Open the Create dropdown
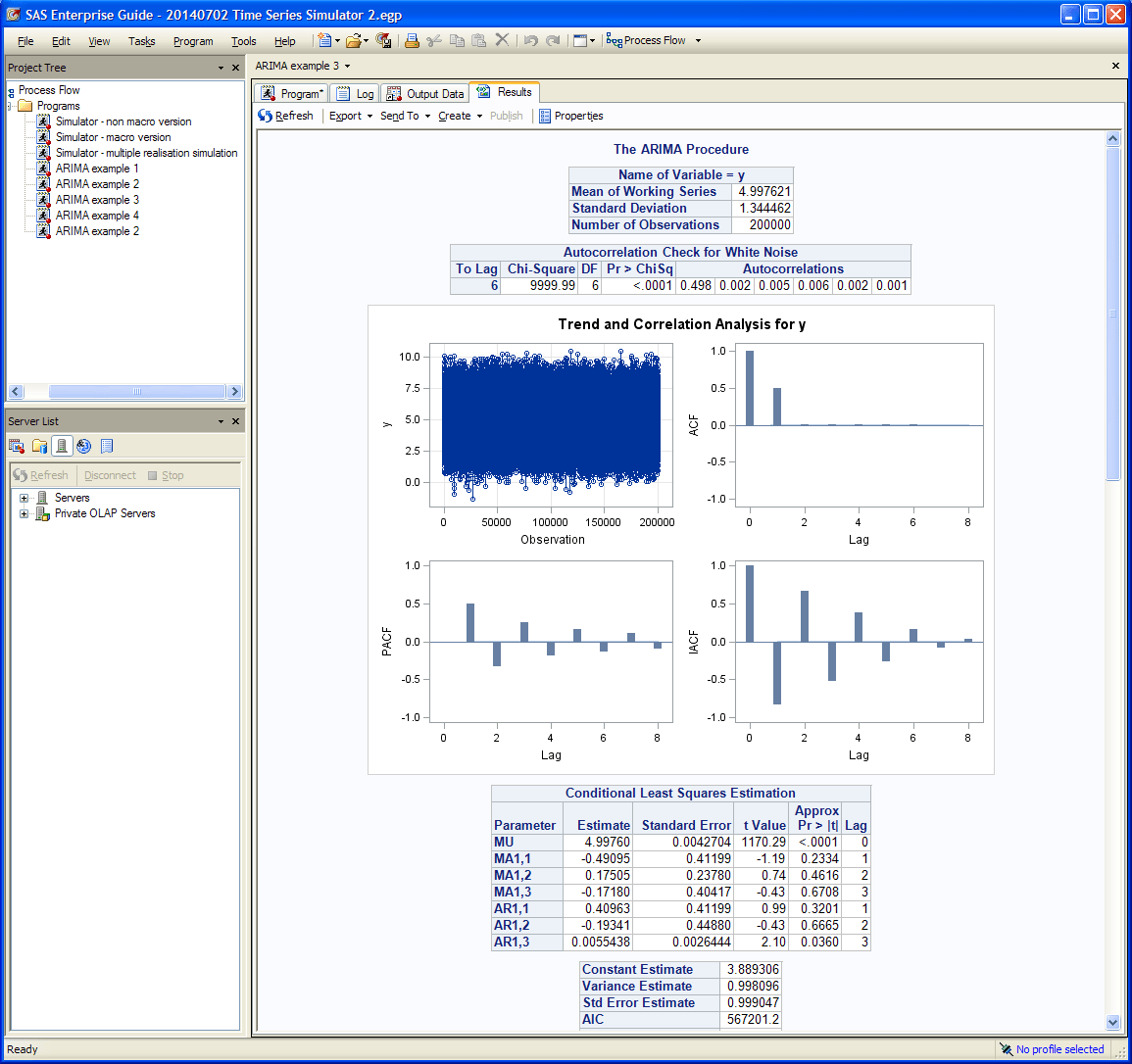 pos(460,116)
